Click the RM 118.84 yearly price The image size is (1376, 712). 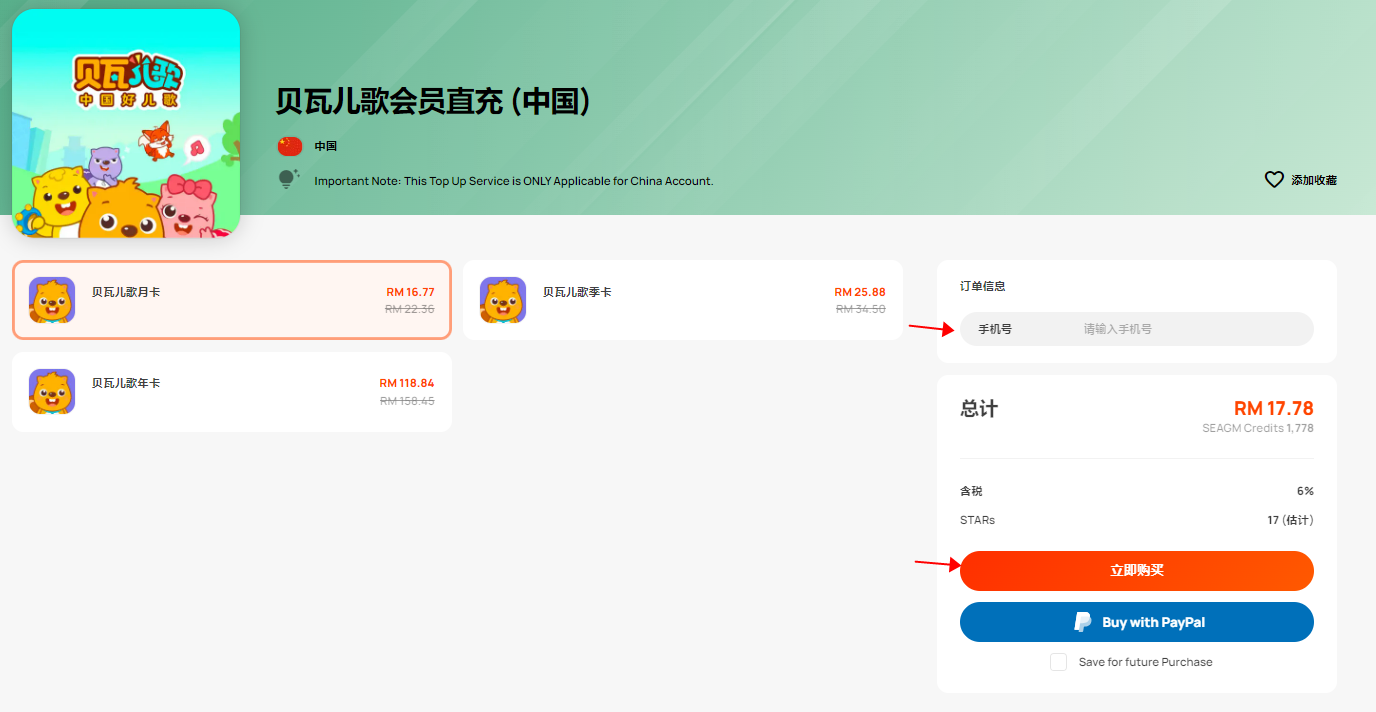click(407, 383)
